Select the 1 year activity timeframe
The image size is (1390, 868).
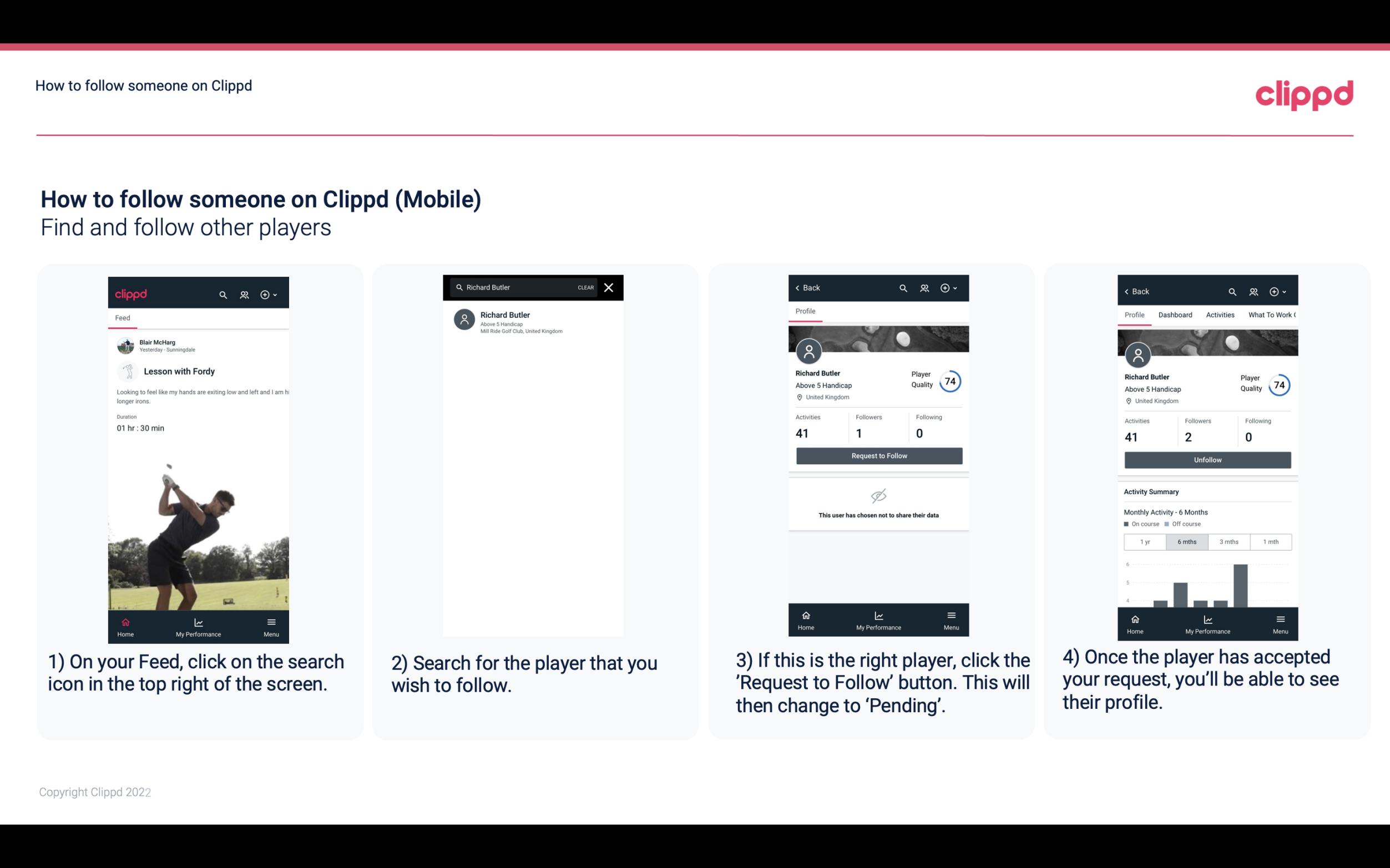click(1144, 542)
